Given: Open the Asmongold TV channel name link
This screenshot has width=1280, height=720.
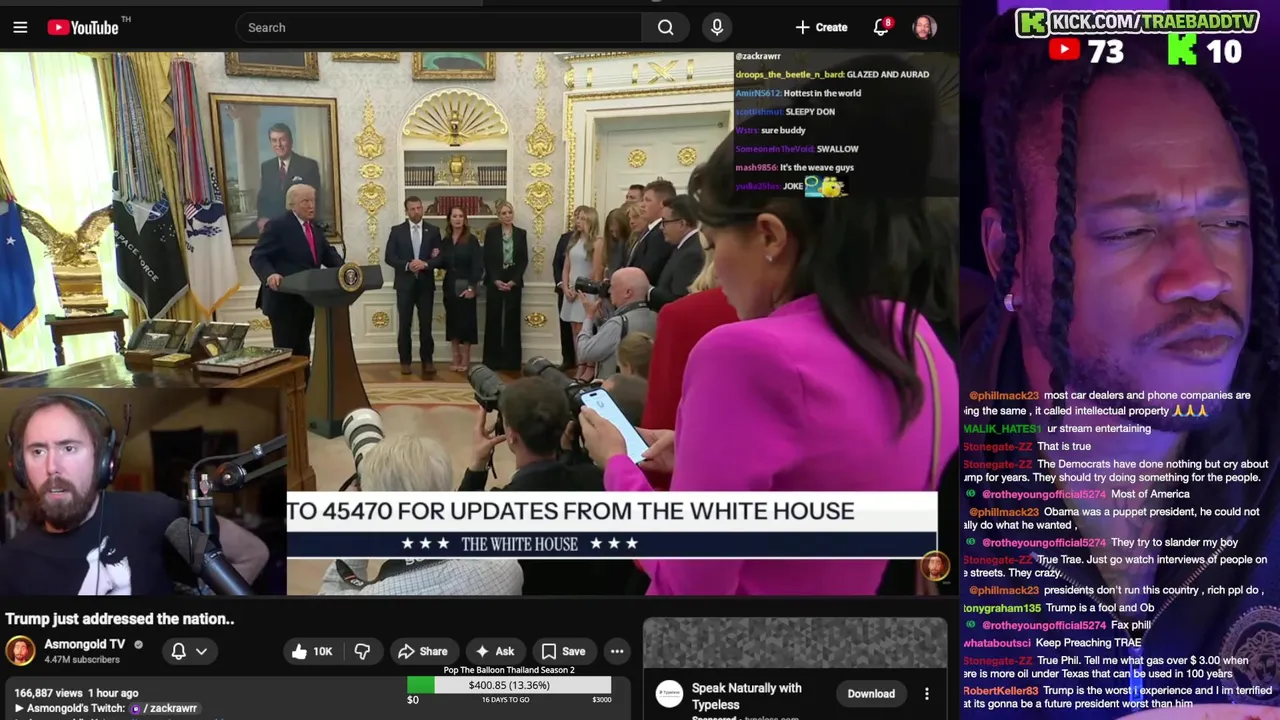Looking at the screenshot, I should (x=85, y=645).
